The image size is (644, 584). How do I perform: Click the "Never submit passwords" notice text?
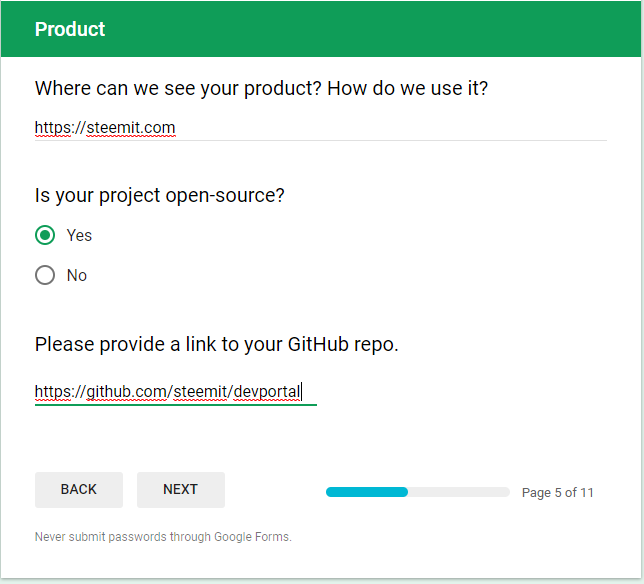point(163,537)
